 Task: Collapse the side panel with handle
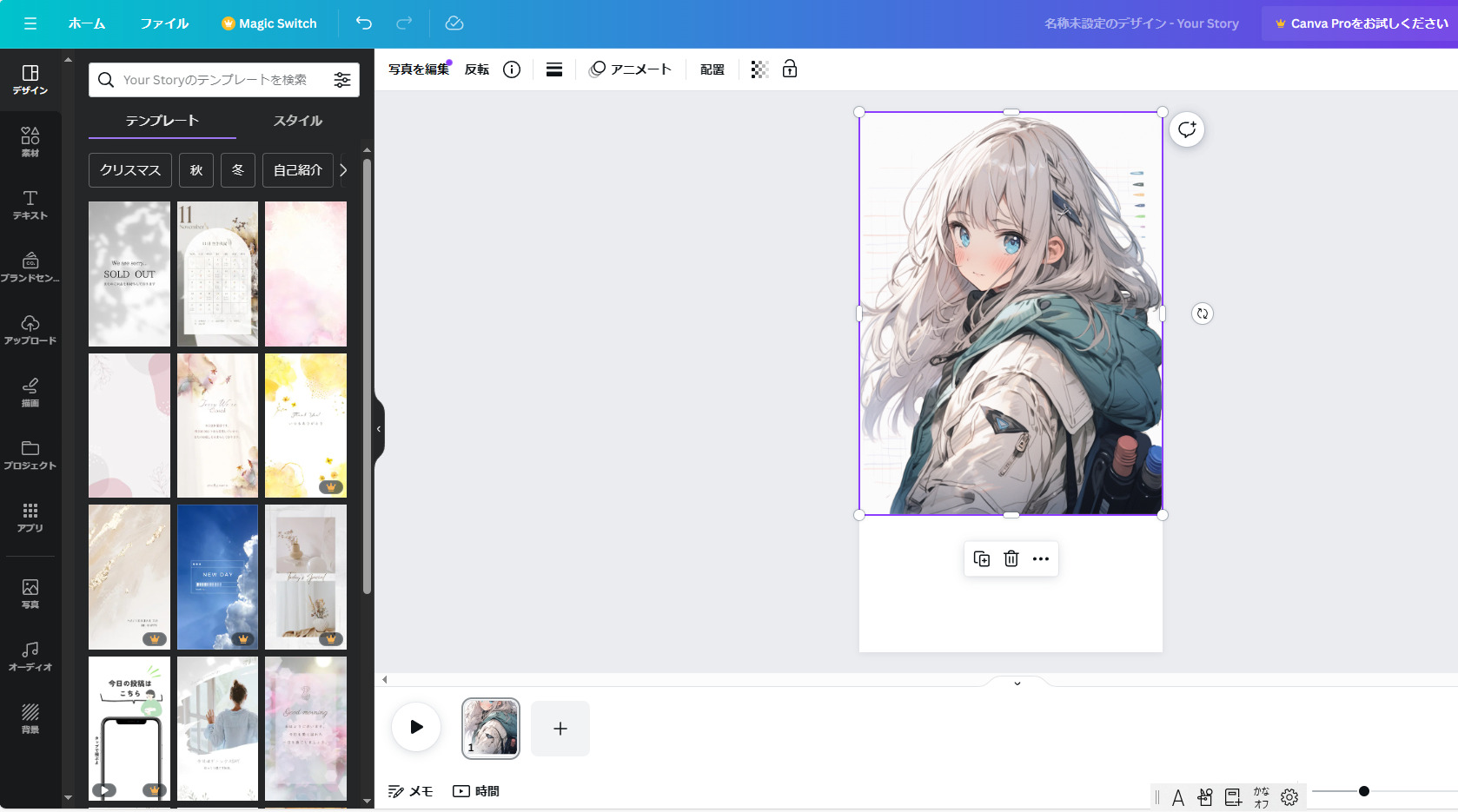tap(379, 429)
